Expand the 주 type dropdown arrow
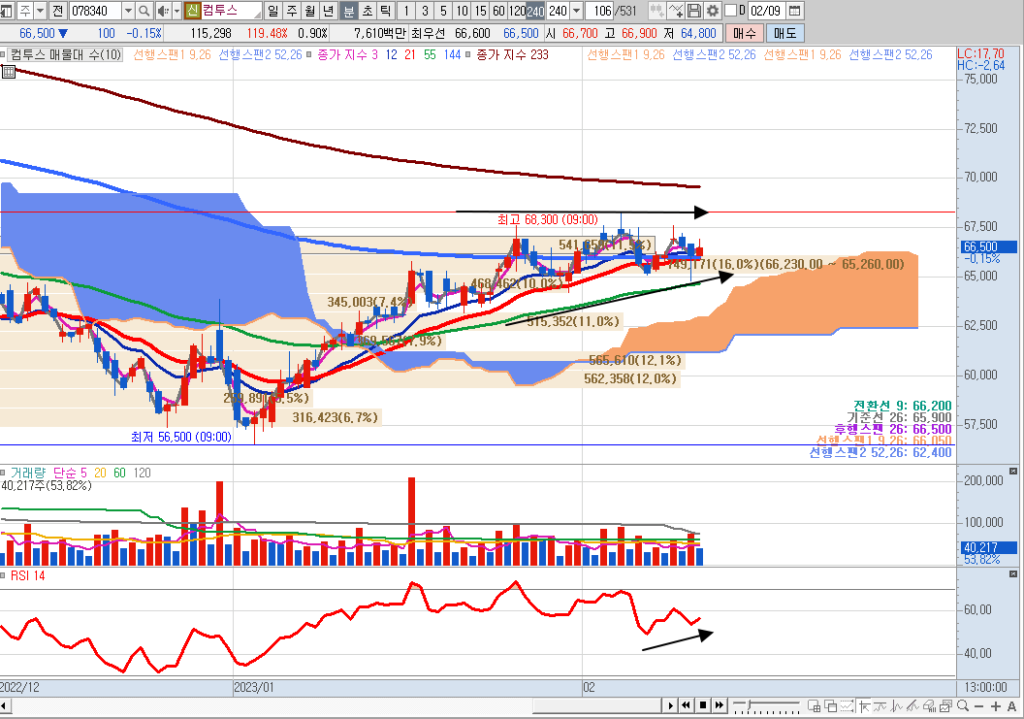The image size is (1024, 719). [39, 11]
